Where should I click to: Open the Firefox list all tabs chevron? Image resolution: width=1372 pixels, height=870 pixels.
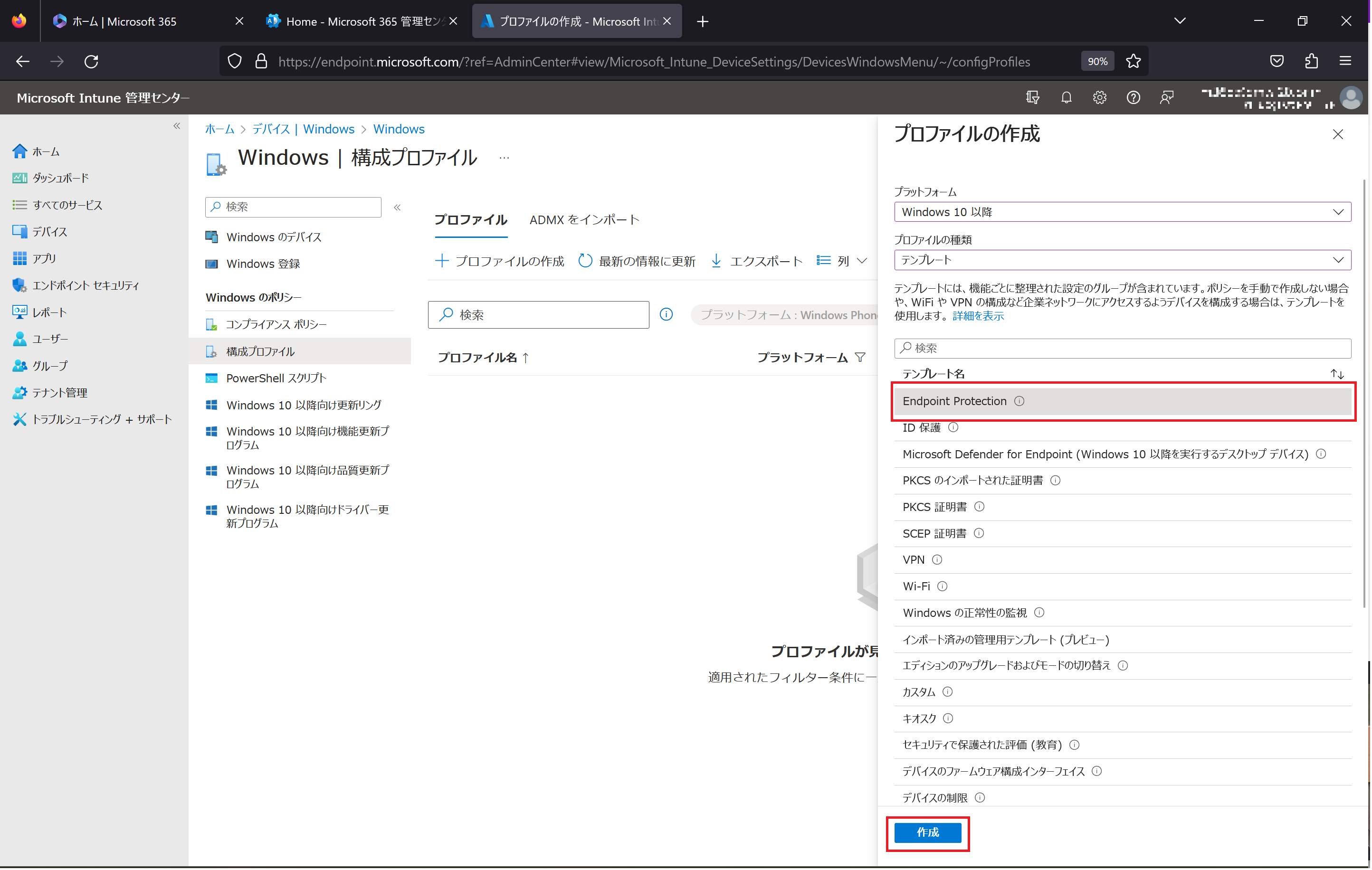[x=1180, y=21]
